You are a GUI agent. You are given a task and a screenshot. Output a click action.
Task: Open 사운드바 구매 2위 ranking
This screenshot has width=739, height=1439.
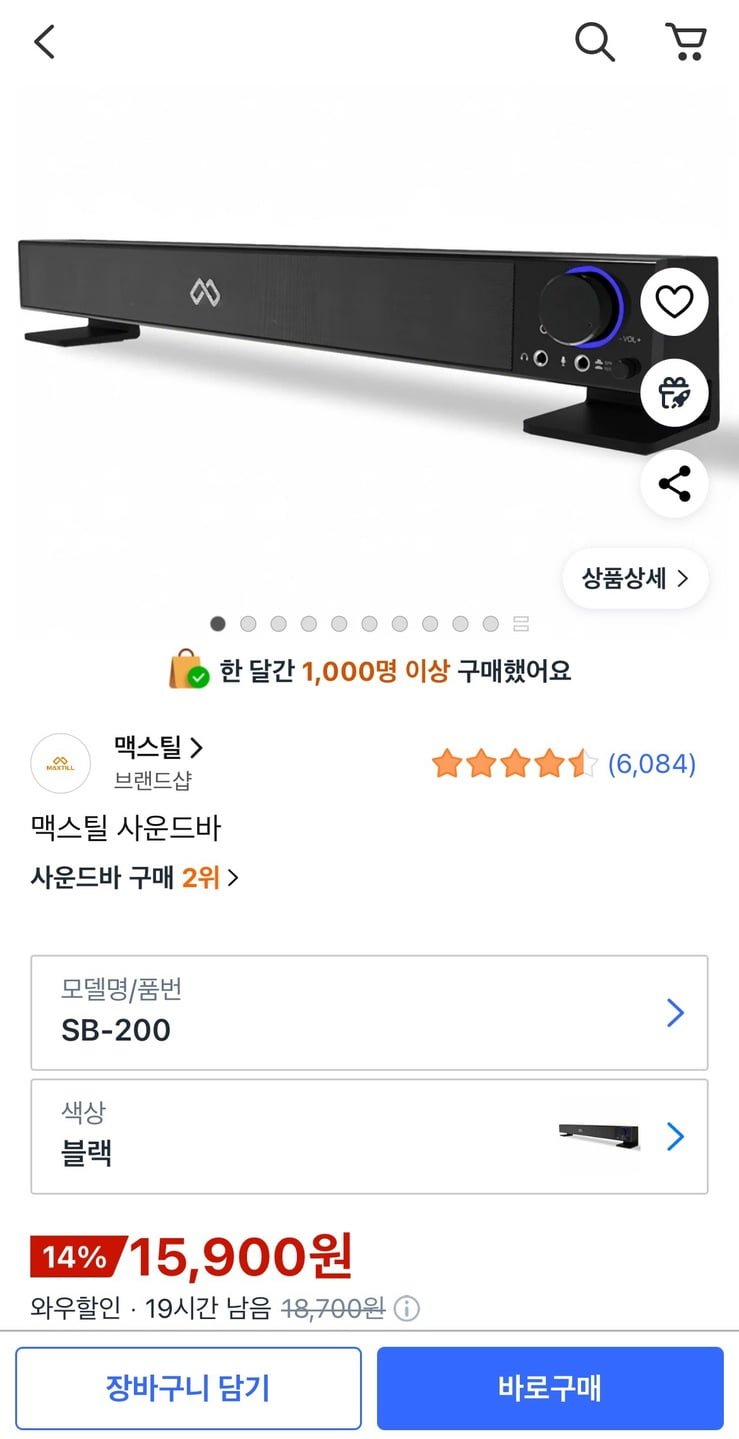click(135, 878)
